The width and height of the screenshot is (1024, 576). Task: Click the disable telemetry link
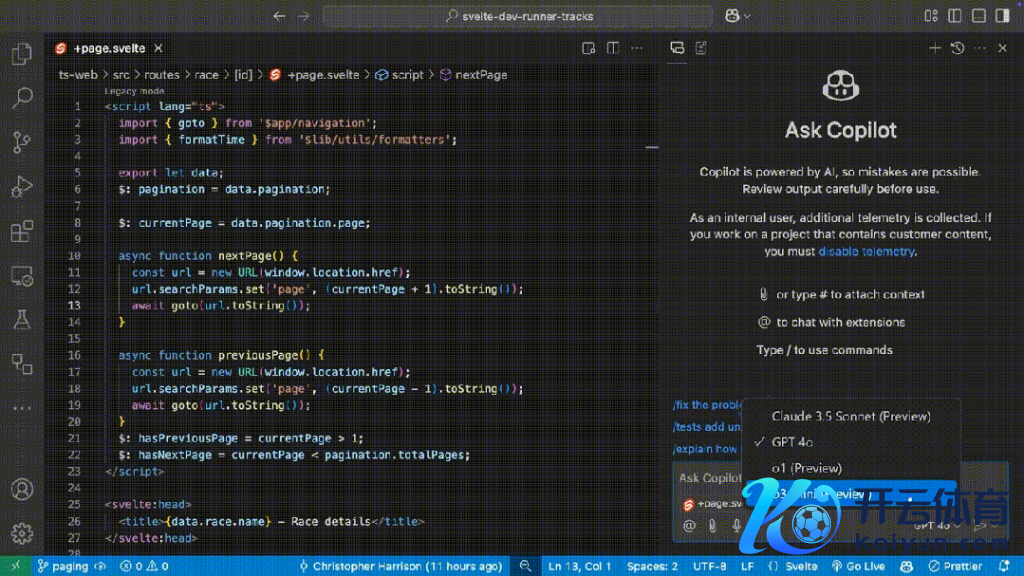click(866, 251)
